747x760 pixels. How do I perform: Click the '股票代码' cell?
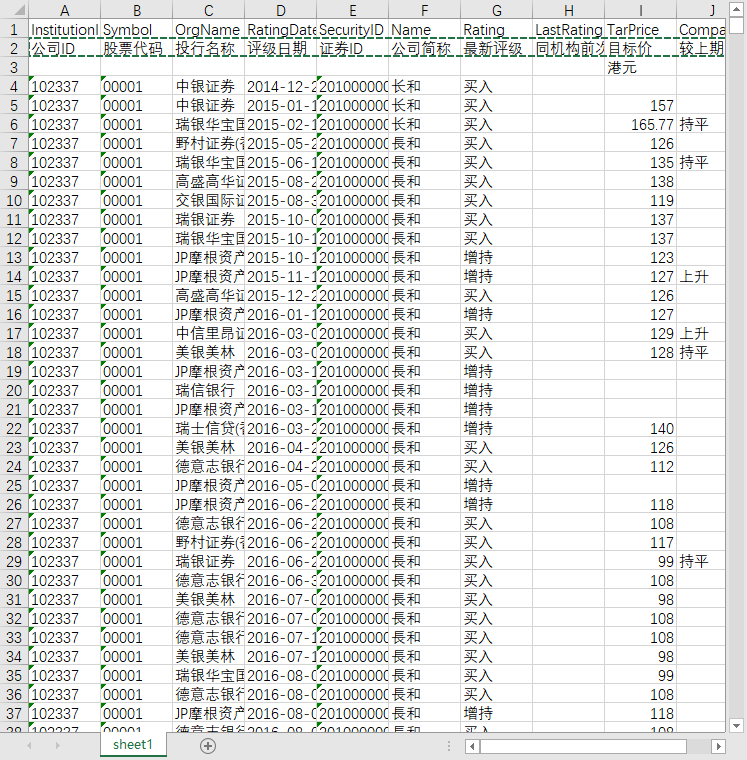click(136, 48)
